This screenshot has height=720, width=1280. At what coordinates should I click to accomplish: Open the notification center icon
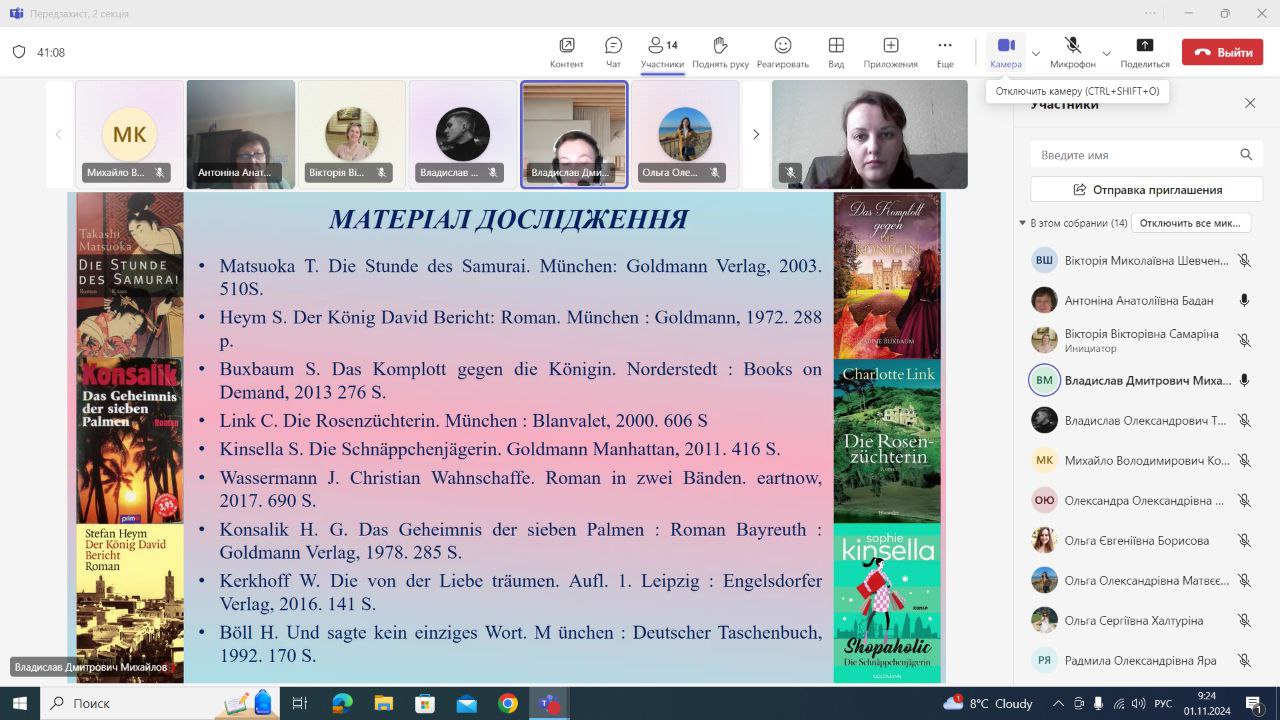point(1254,703)
